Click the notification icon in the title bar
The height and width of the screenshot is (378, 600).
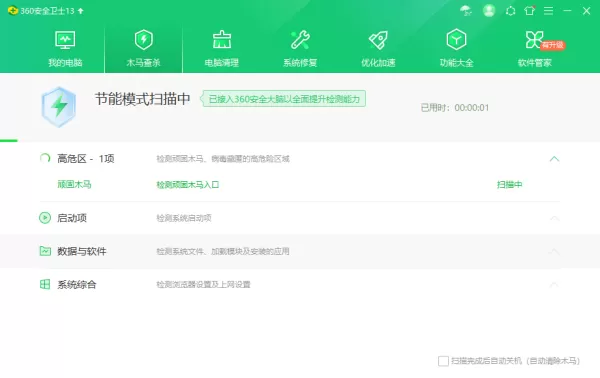pos(510,11)
